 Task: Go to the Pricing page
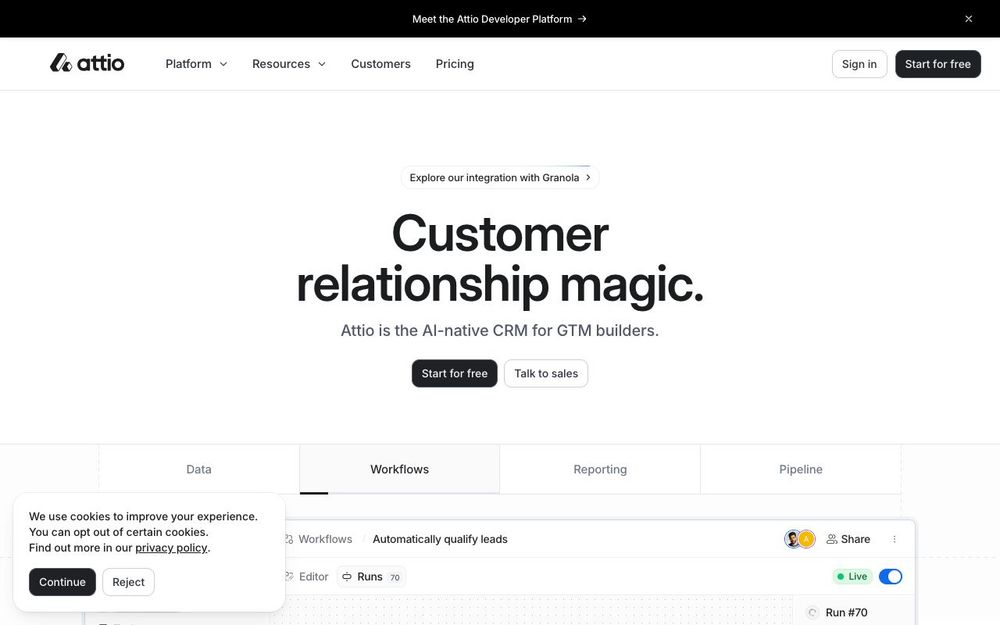[x=455, y=64]
